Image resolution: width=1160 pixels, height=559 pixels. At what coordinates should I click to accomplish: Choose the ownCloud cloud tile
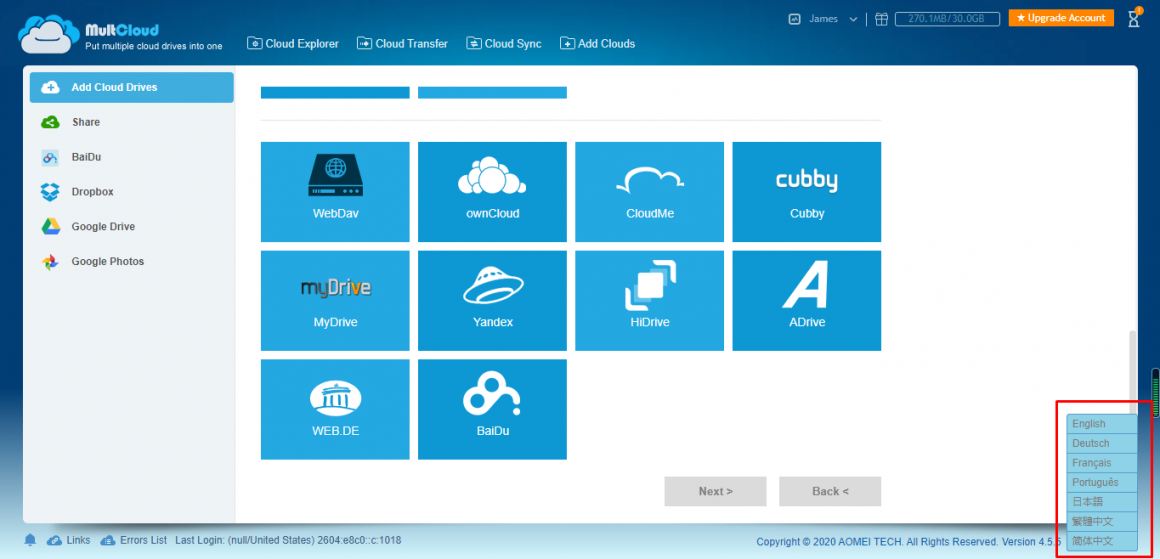coord(492,192)
